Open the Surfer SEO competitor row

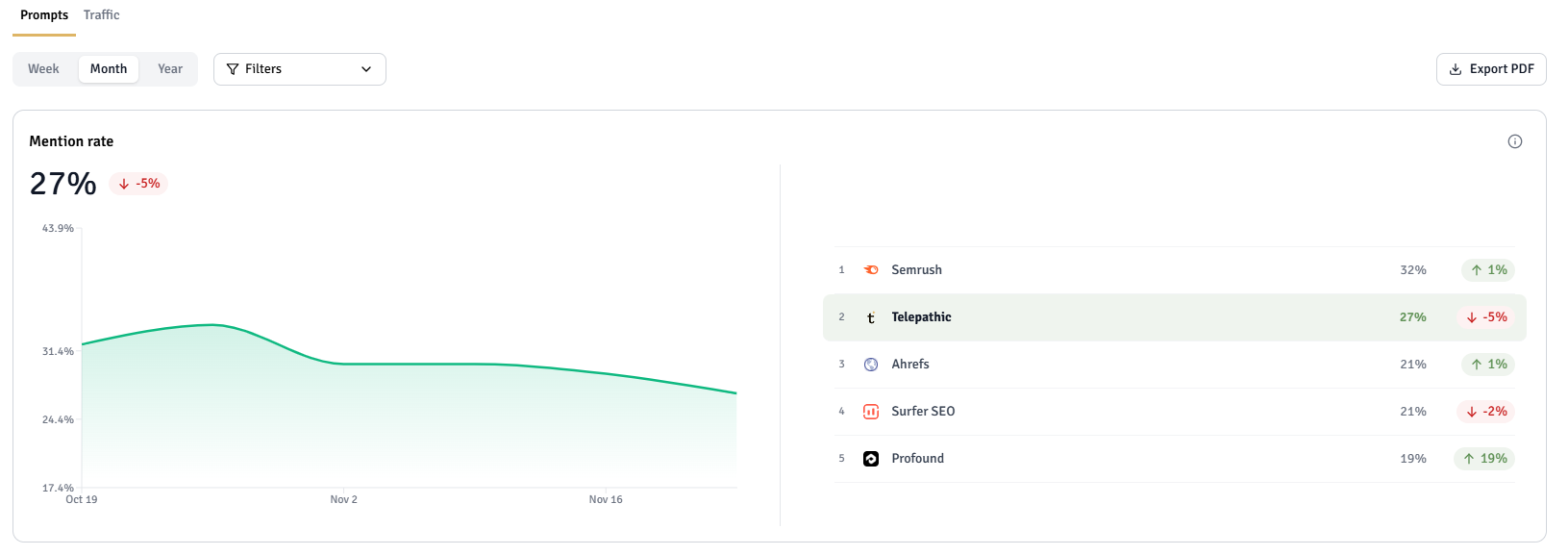click(x=1175, y=412)
